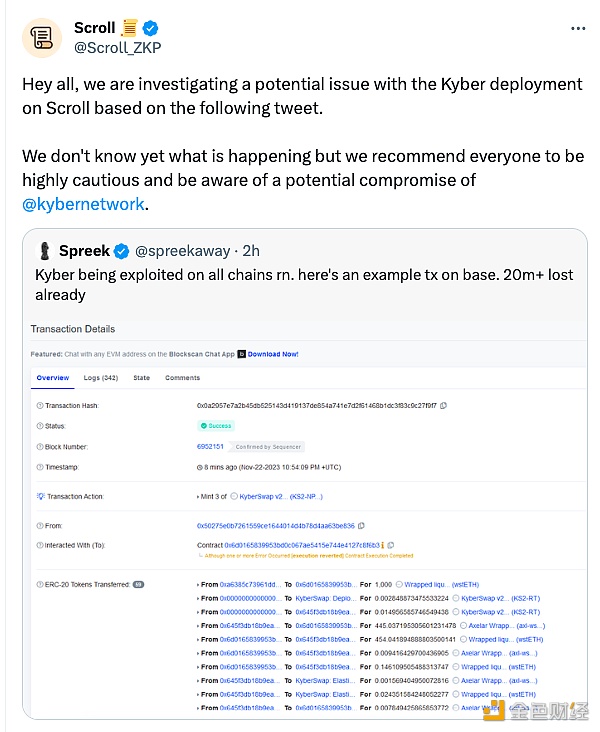Copy the transaction hash with copy icon
The width and height of the screenshot is (600, 732).
444,406
